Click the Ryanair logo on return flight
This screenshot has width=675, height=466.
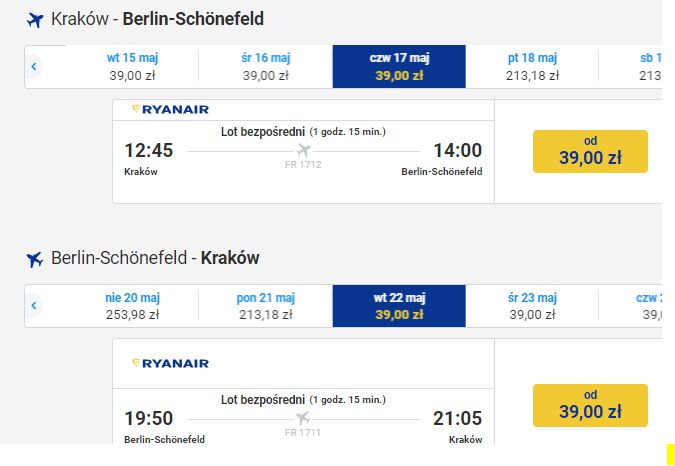pyautogui.click(x=170, y=364)
